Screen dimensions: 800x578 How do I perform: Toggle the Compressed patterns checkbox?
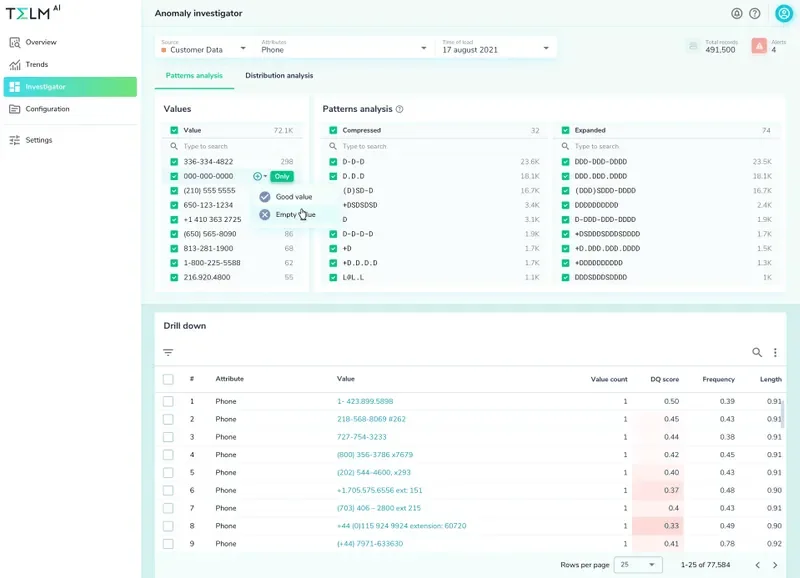point(333,130)
